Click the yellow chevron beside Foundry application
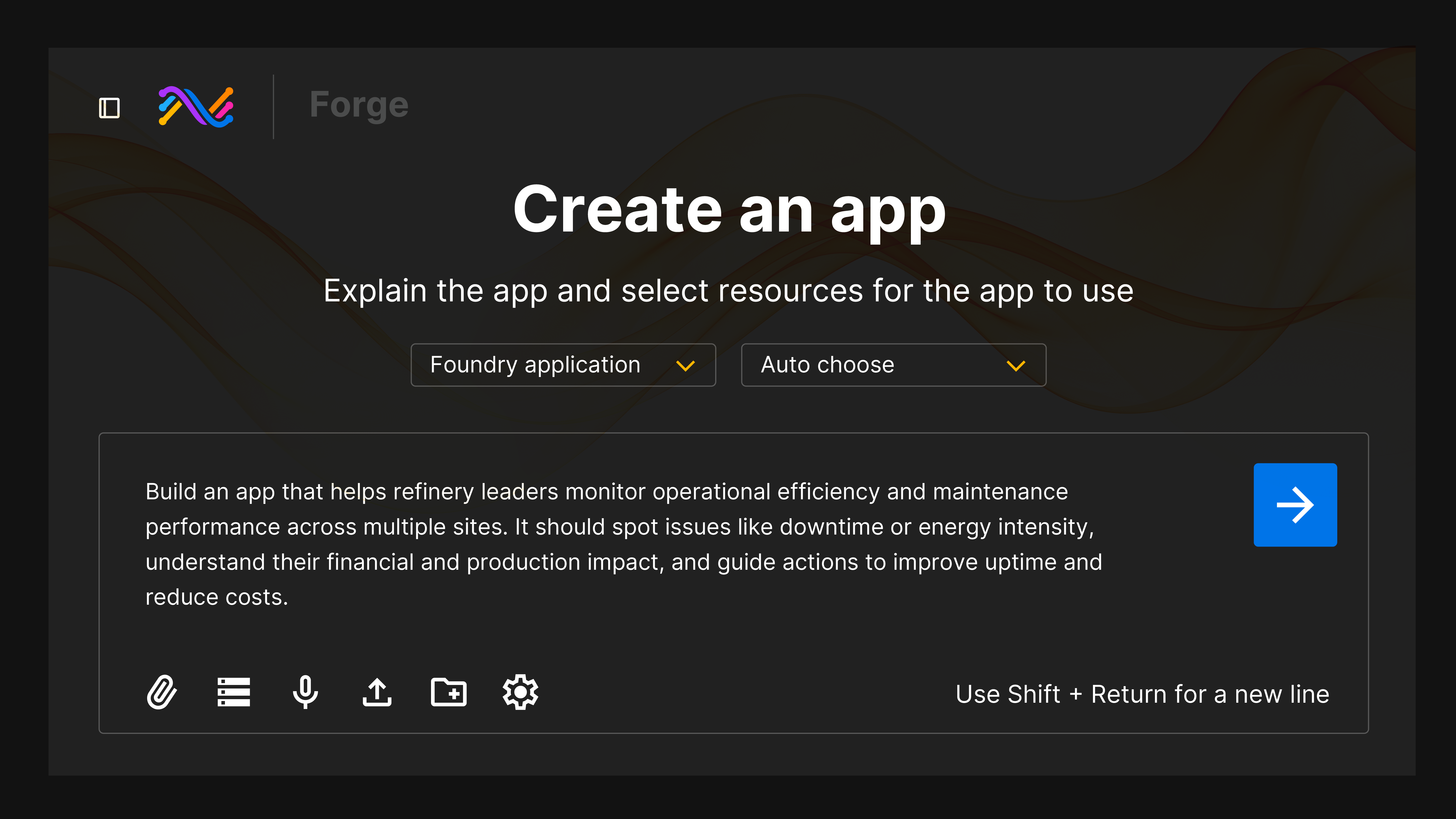 [x=686, y=366]
